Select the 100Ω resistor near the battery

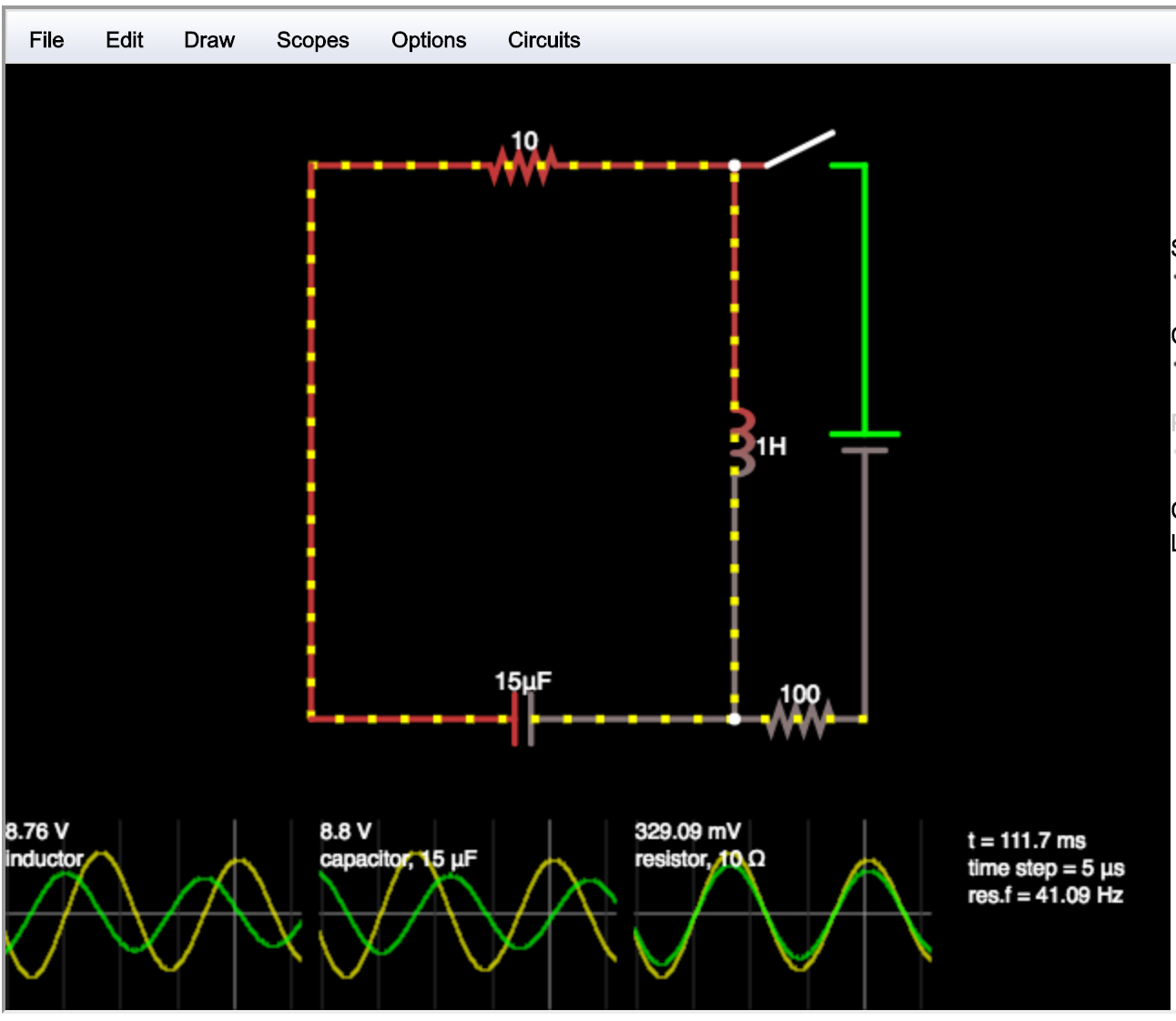tap(799, 718)
